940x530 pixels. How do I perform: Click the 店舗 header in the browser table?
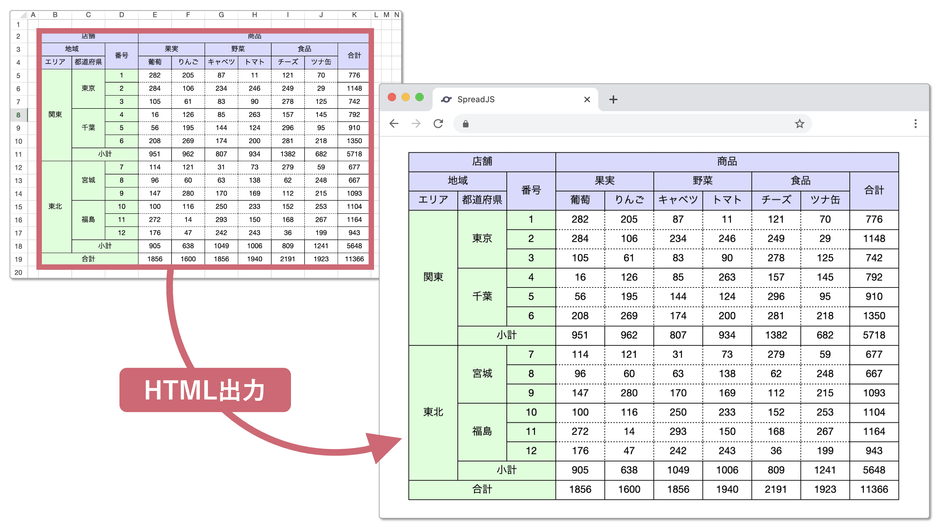pos(482,161)
